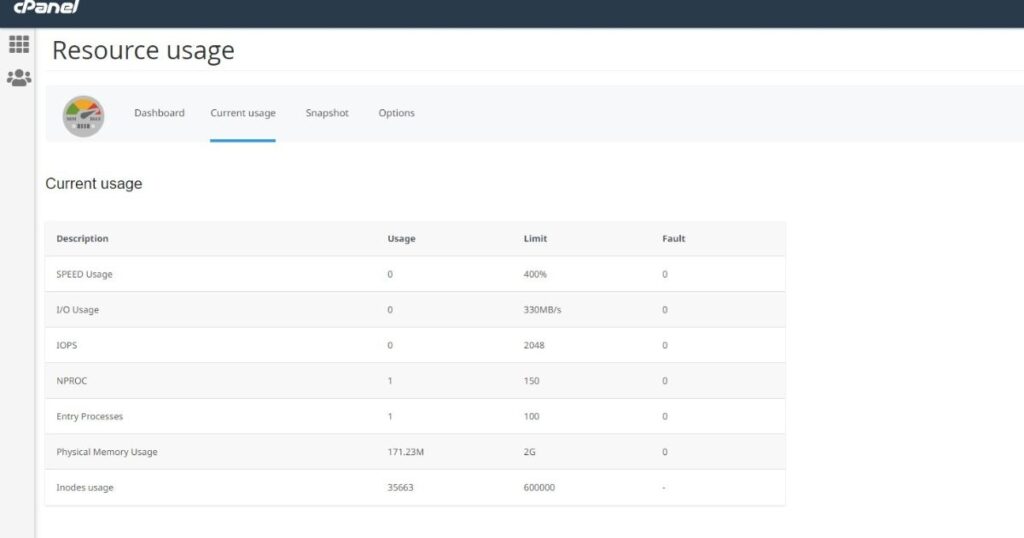The image size is (1024, 538).
Task: Switch to the Dashboard tab
Action: [x=159, y=113]
